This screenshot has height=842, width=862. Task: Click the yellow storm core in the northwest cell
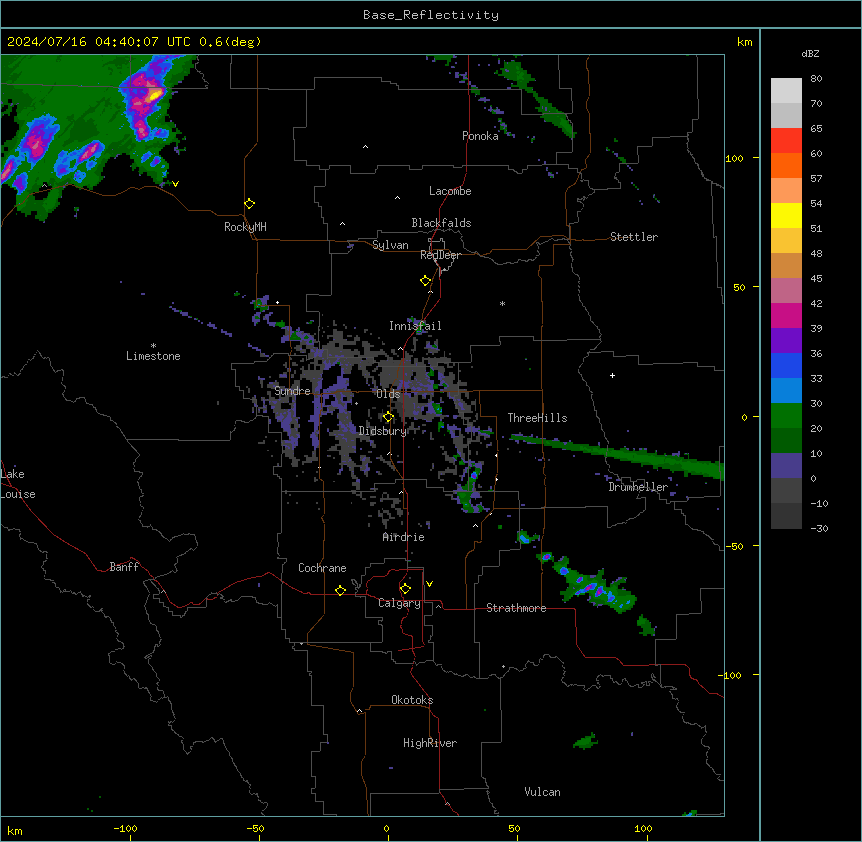point(154,95)
